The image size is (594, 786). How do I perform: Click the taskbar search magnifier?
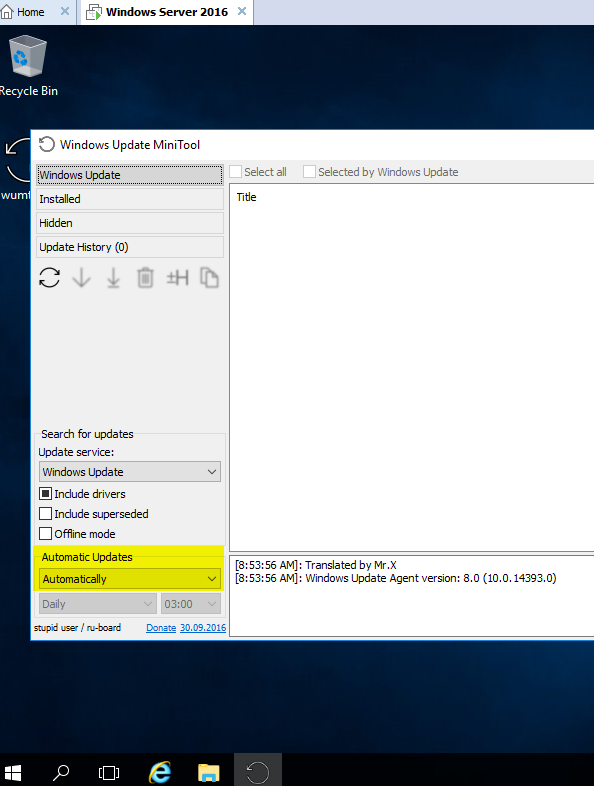[61, 772]
